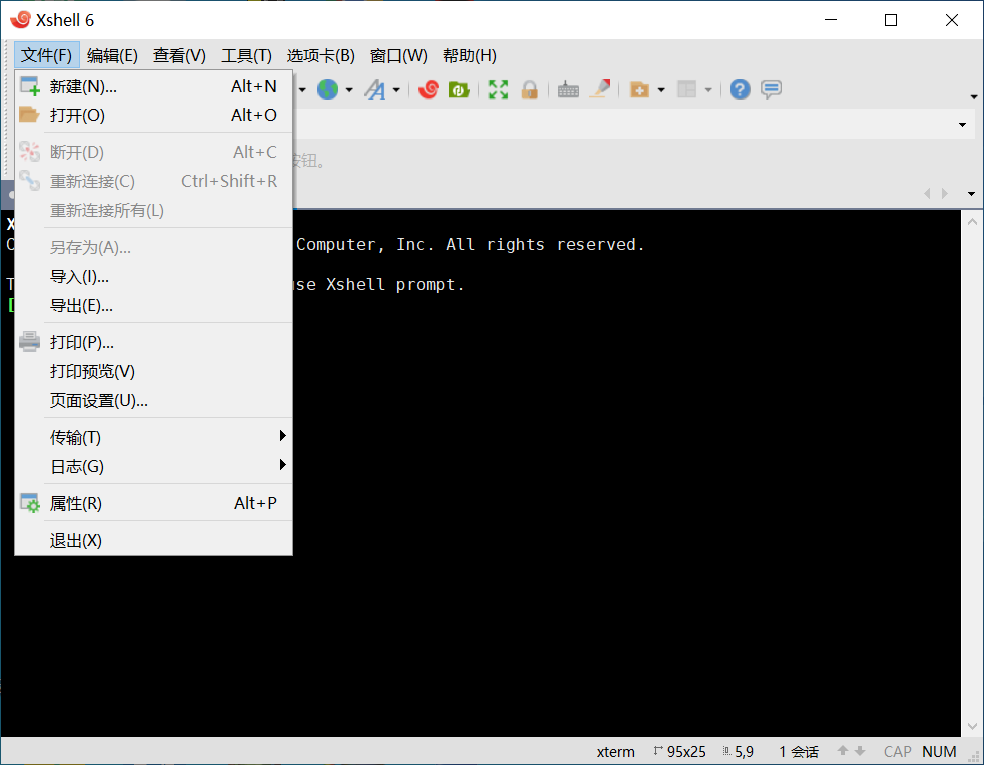Open the 选项卡(B) menu
The width and height of the screenshot is (984, 765).
point(320,55)
